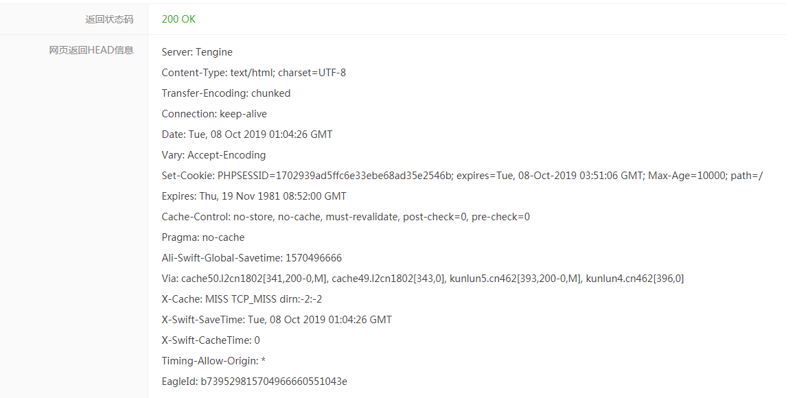Click the 返回状态码 label
The width and height of the screenshot is (799, 398).
click(109, 20)
